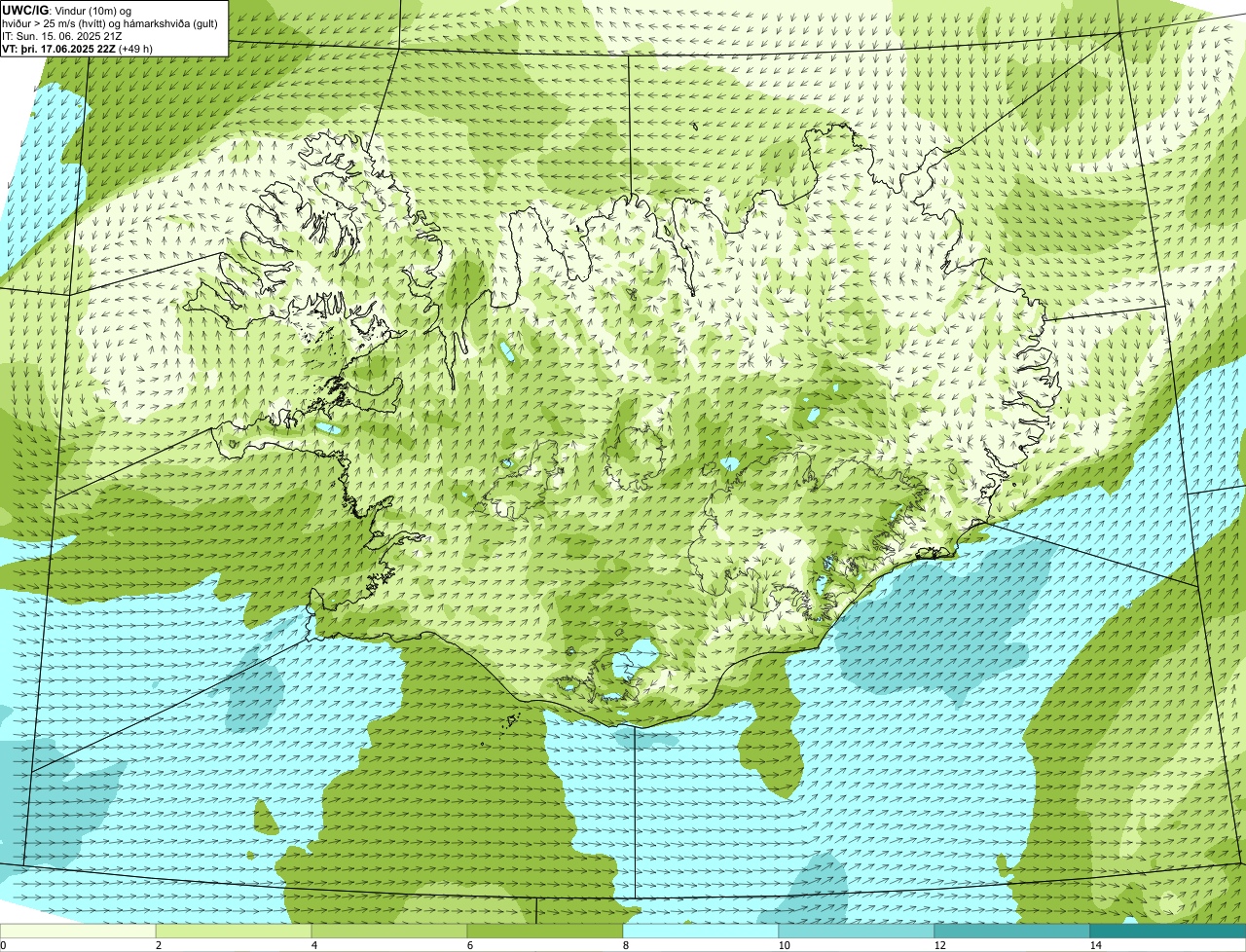Click the 'hviður > 25 m/s' description line

point(110,22)
